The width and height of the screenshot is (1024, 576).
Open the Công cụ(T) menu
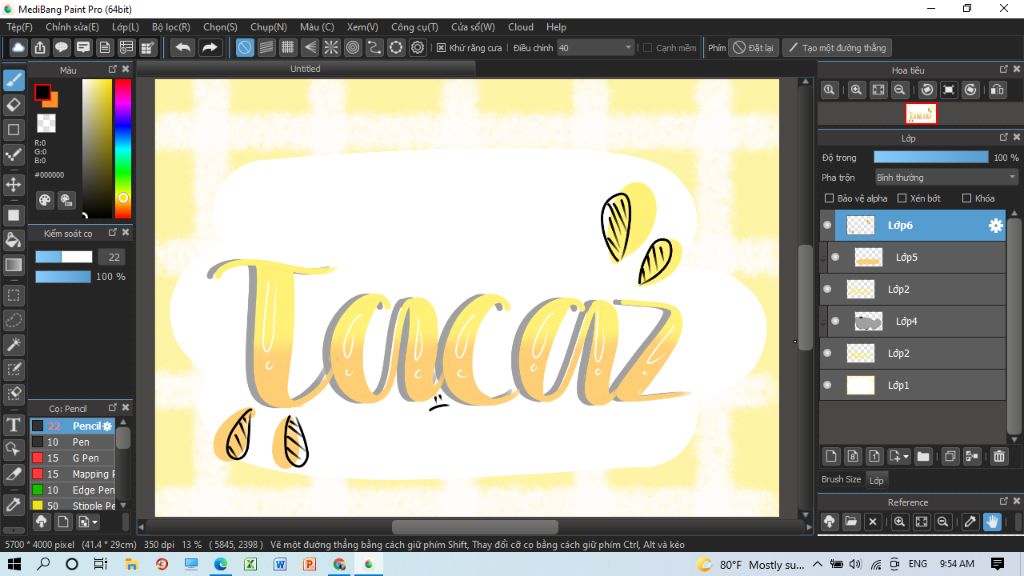[415, 27]
